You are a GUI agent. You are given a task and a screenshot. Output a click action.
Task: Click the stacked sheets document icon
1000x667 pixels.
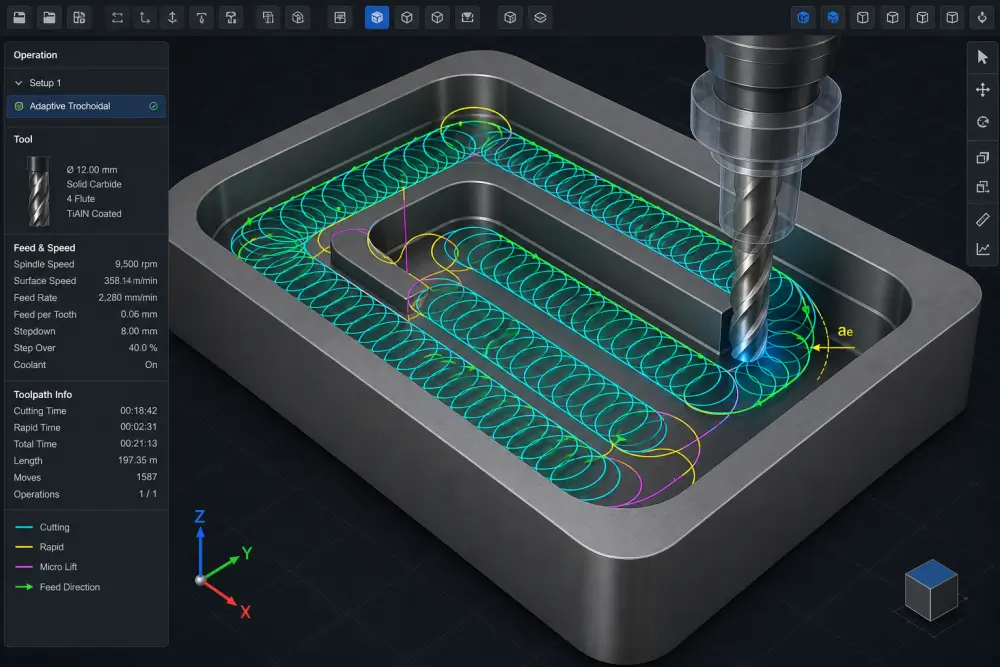[x=268, y=18]
